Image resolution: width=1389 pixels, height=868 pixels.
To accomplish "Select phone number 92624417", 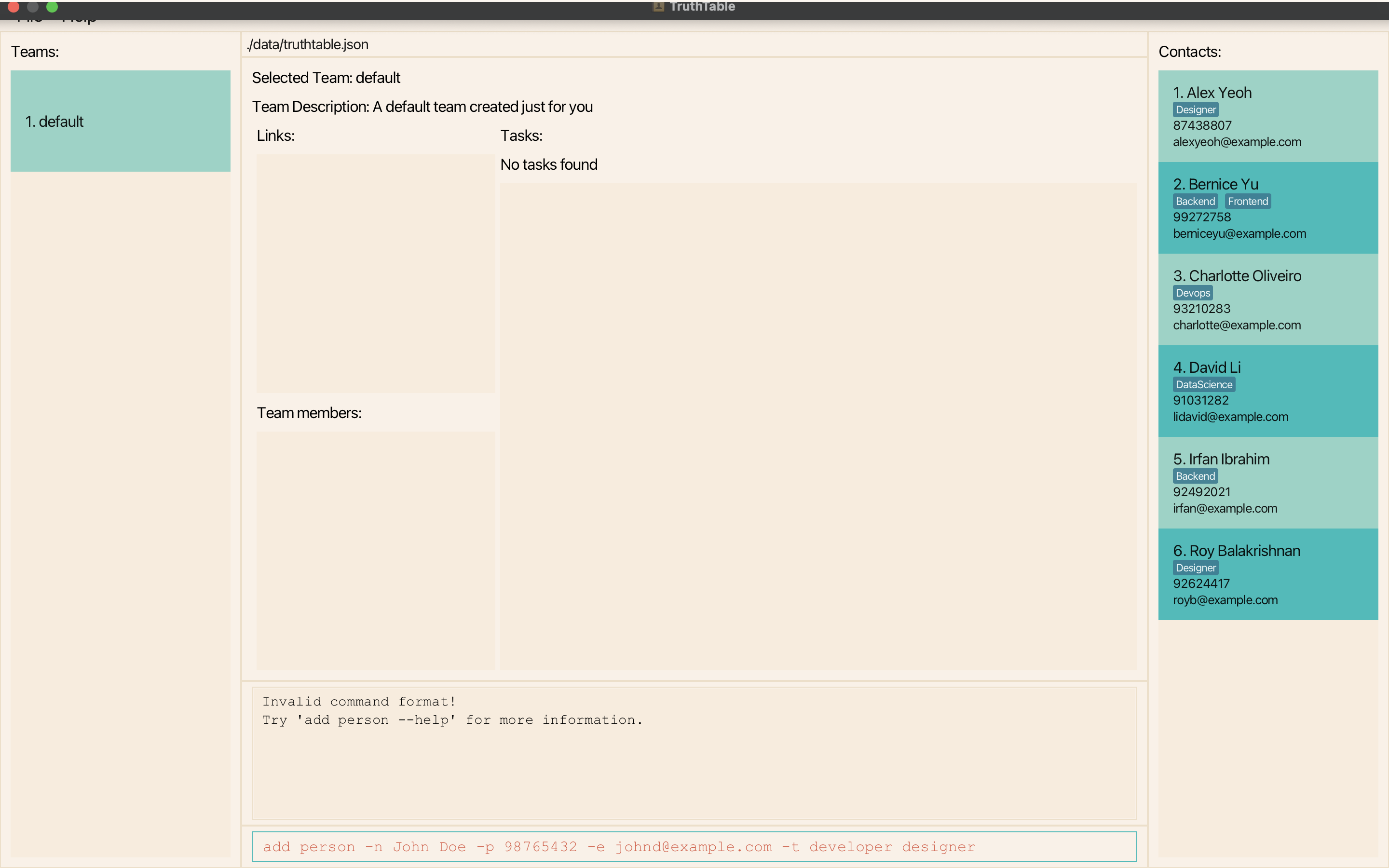I will click(x=1201, y=583).
